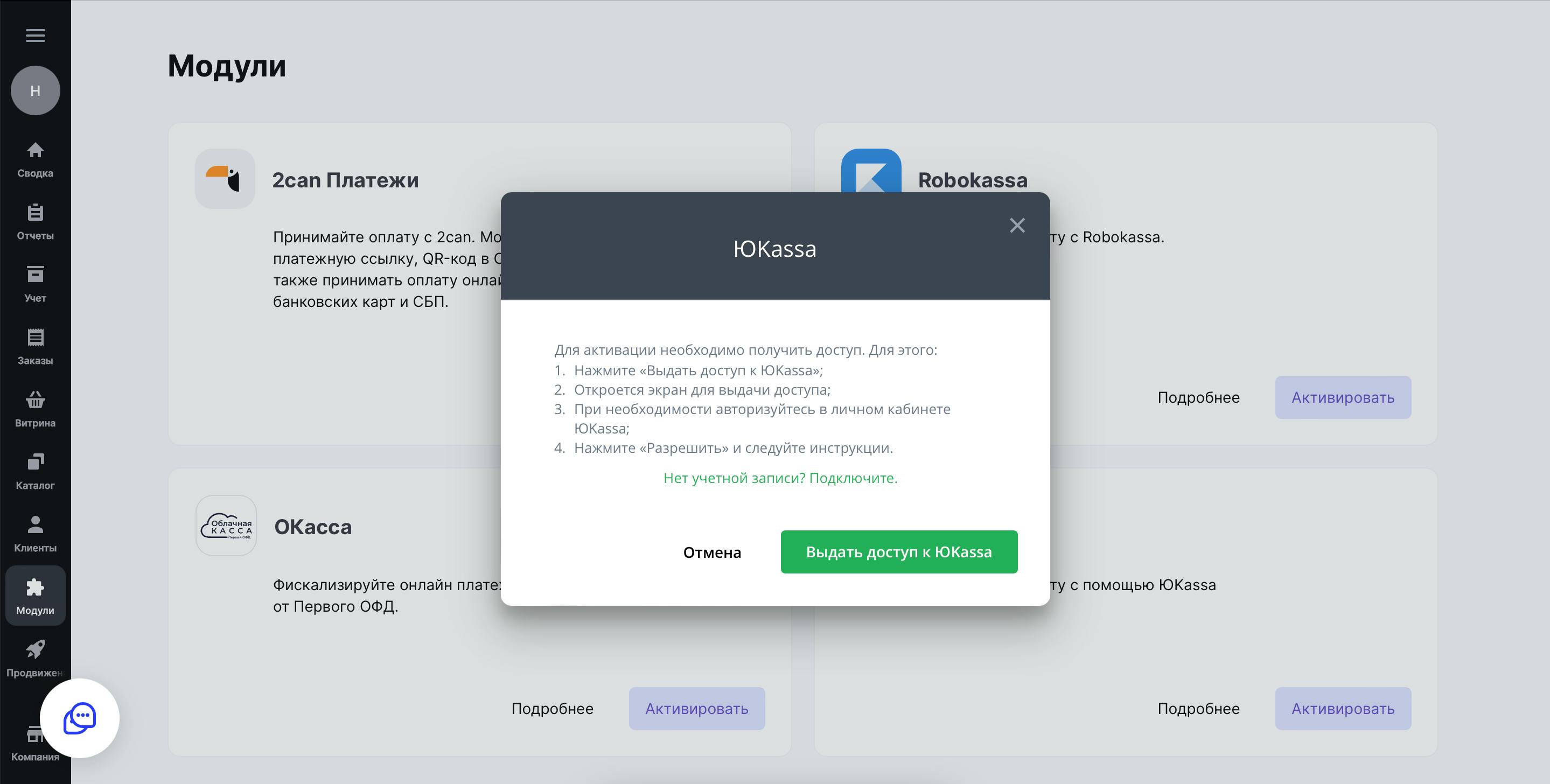Image resolution: width=1550 pixels, height=784 pixels.
Task: Open Подробнее for ОКасса
Action: pyautogui.click(x=553, y=708)
